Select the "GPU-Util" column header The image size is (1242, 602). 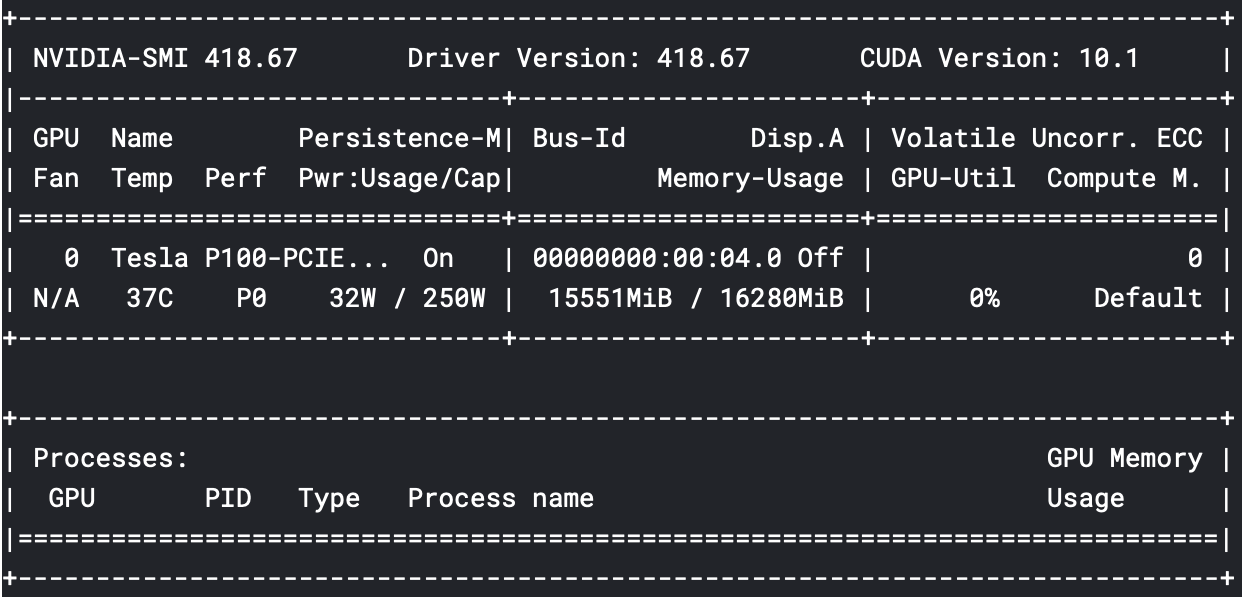click(x=953, y=179)
